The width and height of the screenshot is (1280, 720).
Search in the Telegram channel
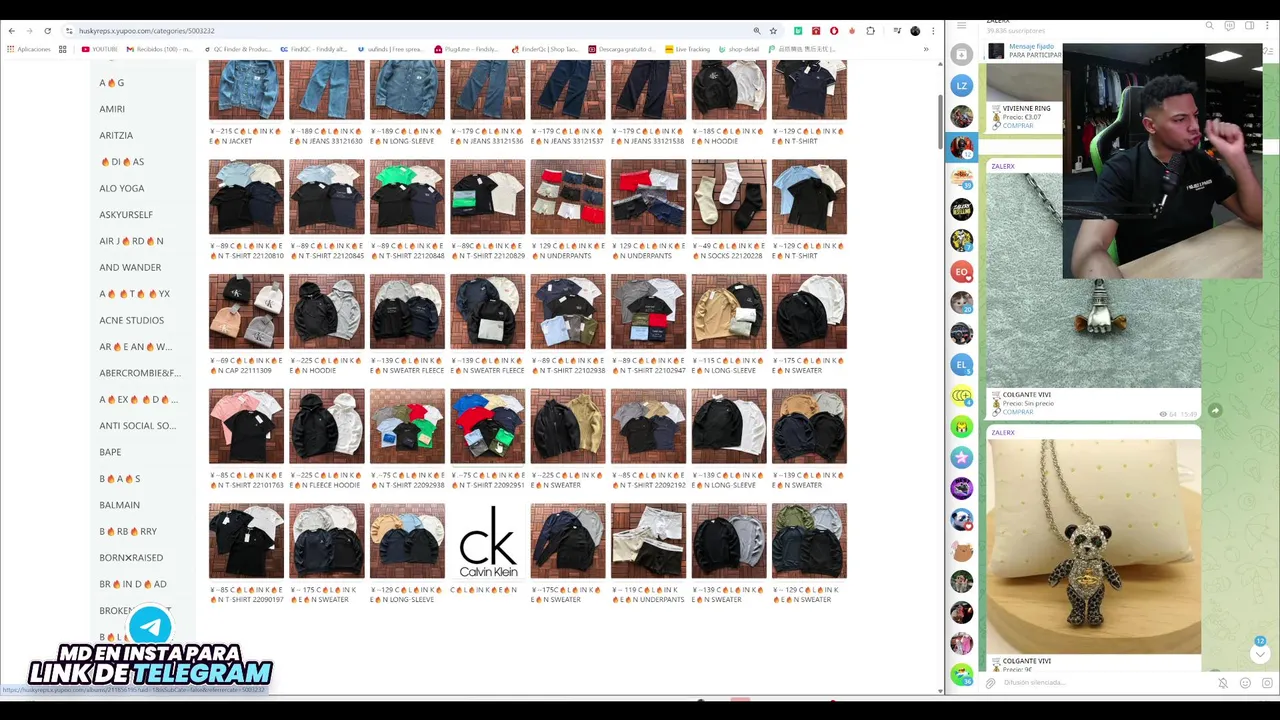click(x=1209, y=26)
